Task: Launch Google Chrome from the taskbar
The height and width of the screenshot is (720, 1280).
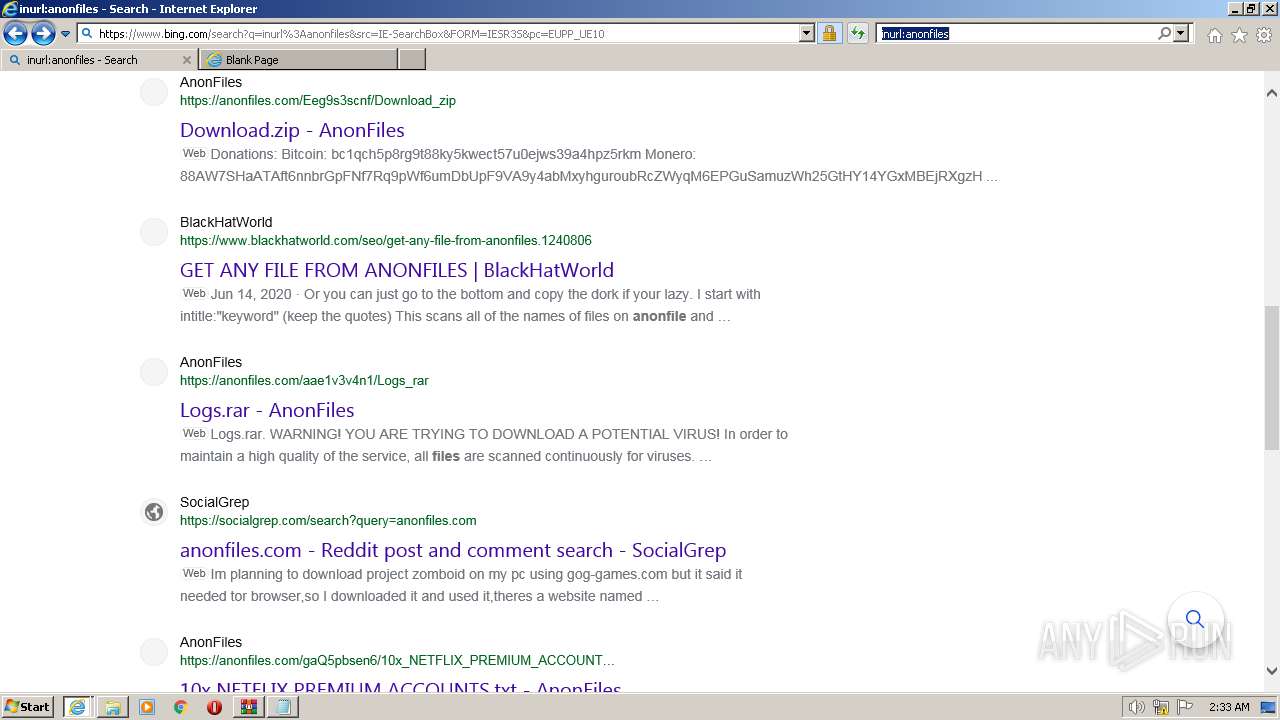Action: 180,707
